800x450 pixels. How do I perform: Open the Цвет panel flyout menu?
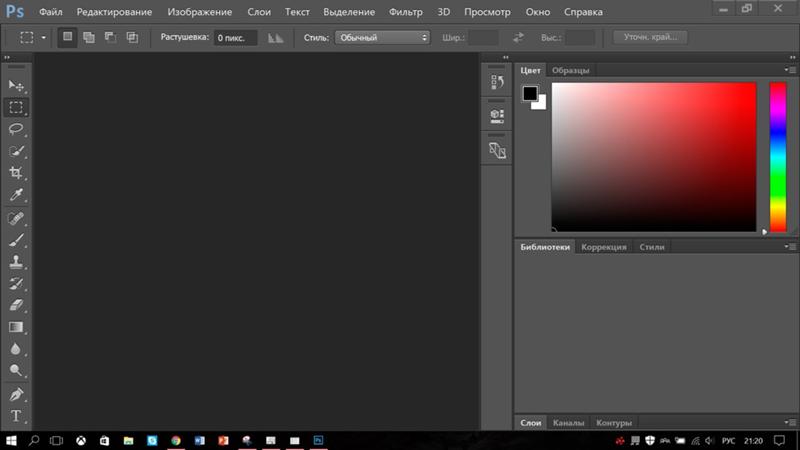pyautogui.click(x=790, y=70)
